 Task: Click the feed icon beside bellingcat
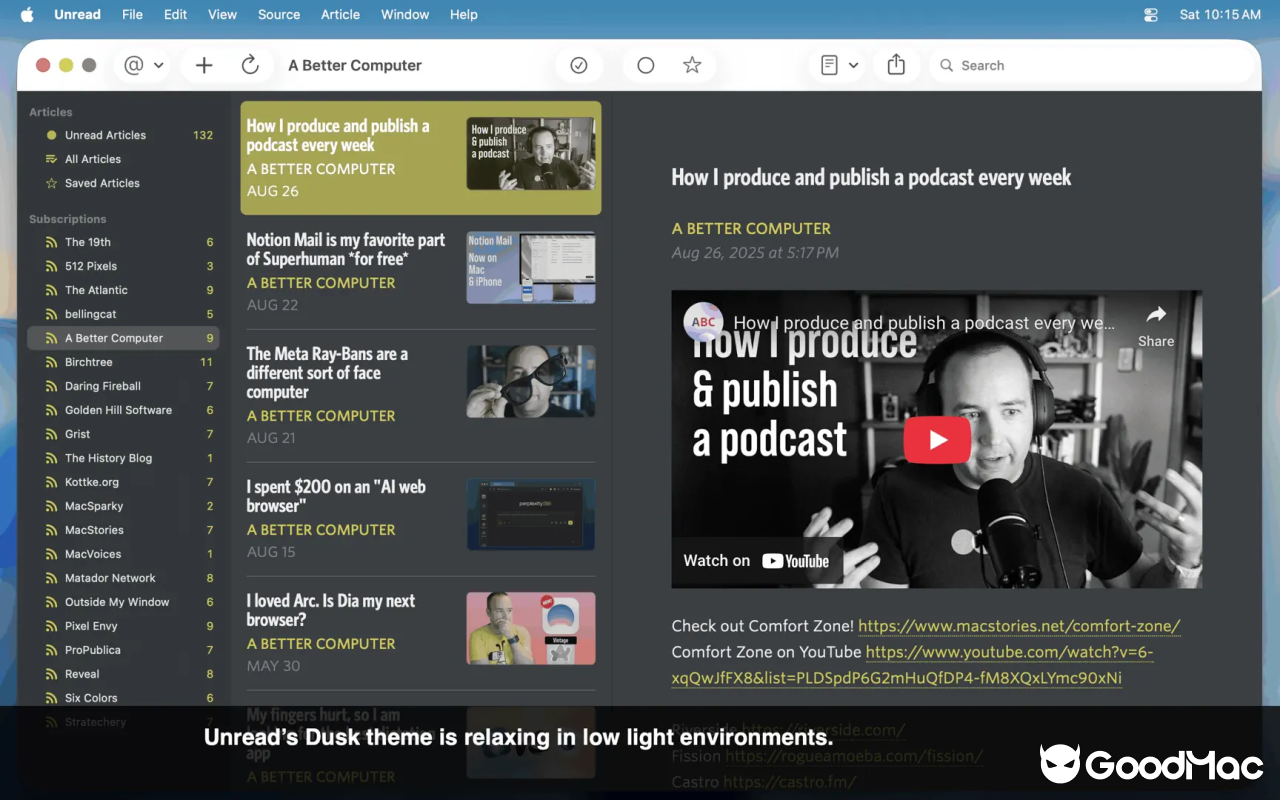(x=51, y=314)
